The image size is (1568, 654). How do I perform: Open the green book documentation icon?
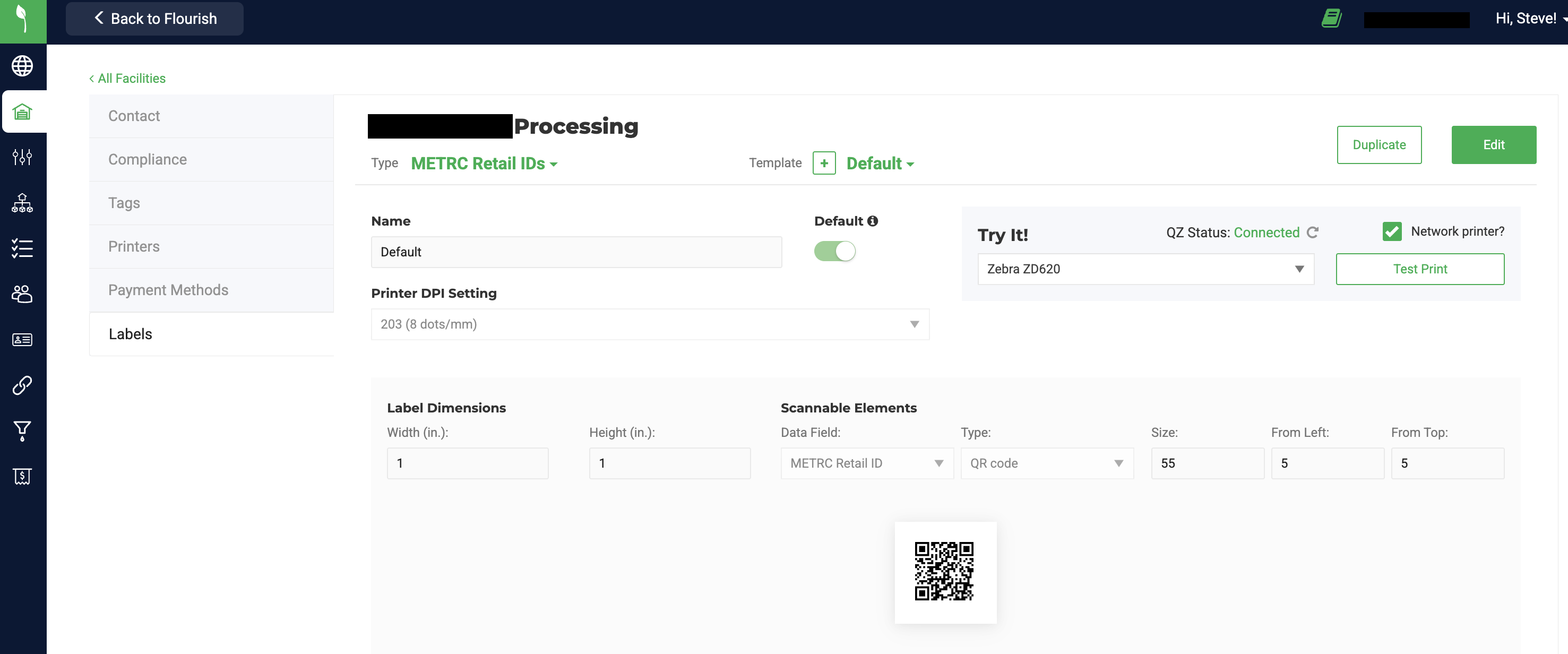[1331, 18]
